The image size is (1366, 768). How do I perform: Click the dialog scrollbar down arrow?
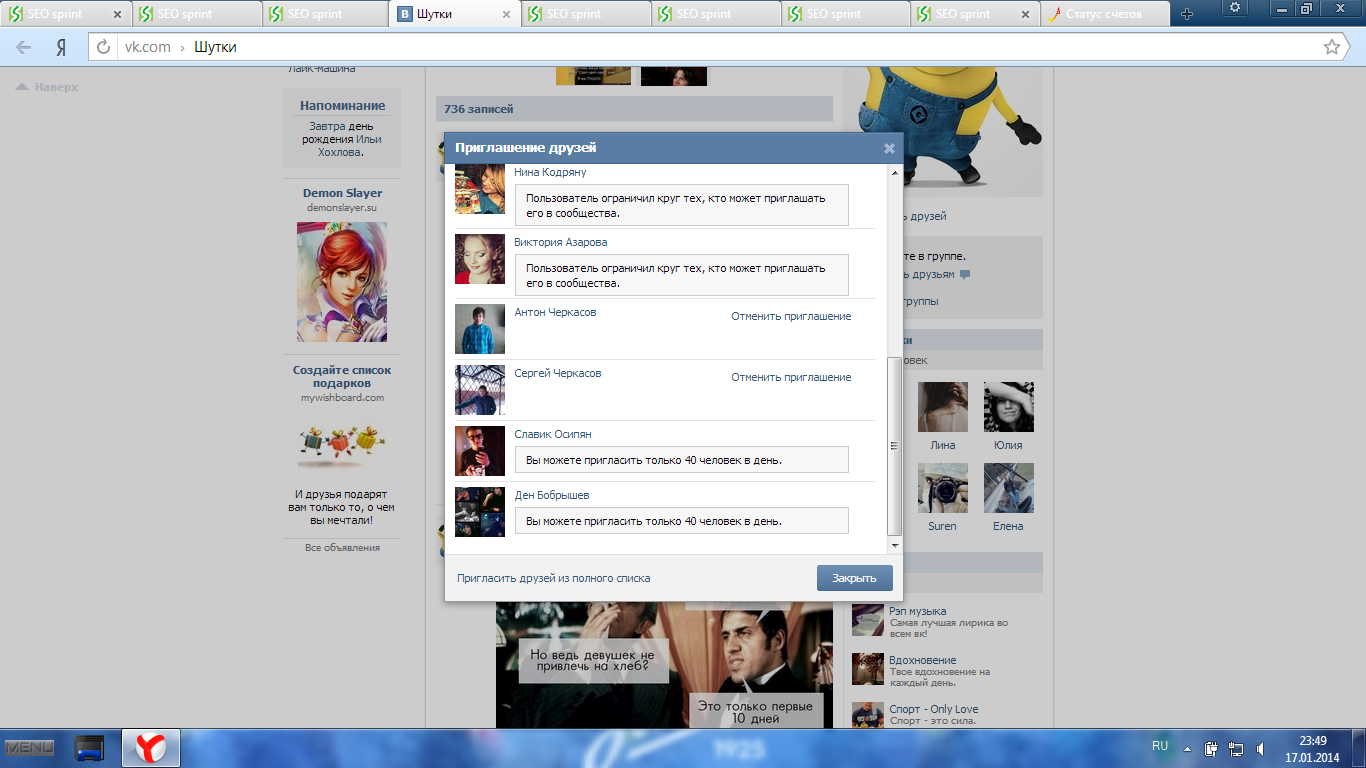(x=894, y=546)
